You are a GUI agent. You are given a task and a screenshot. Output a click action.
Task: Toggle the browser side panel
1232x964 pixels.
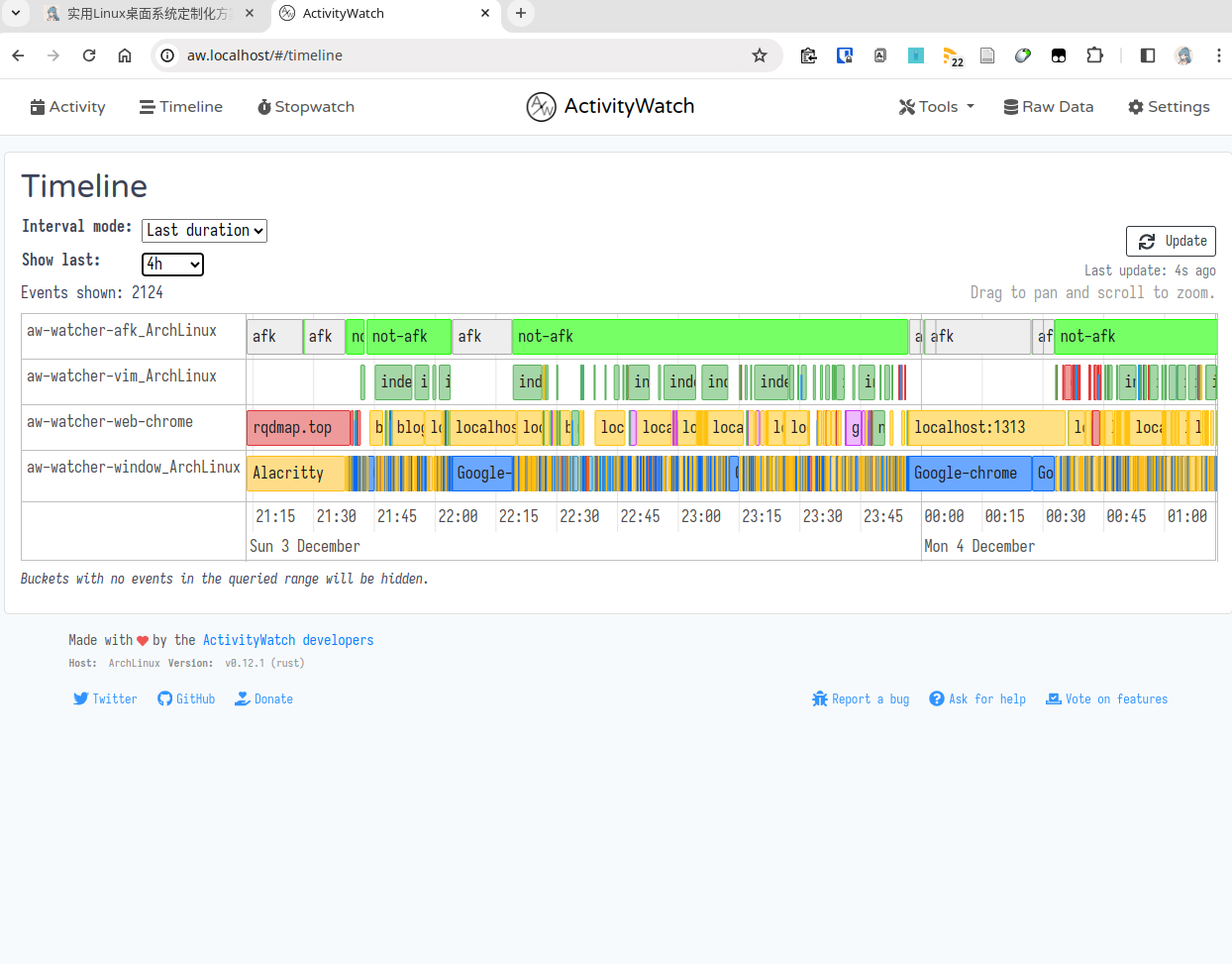(x=1148, y=55)
